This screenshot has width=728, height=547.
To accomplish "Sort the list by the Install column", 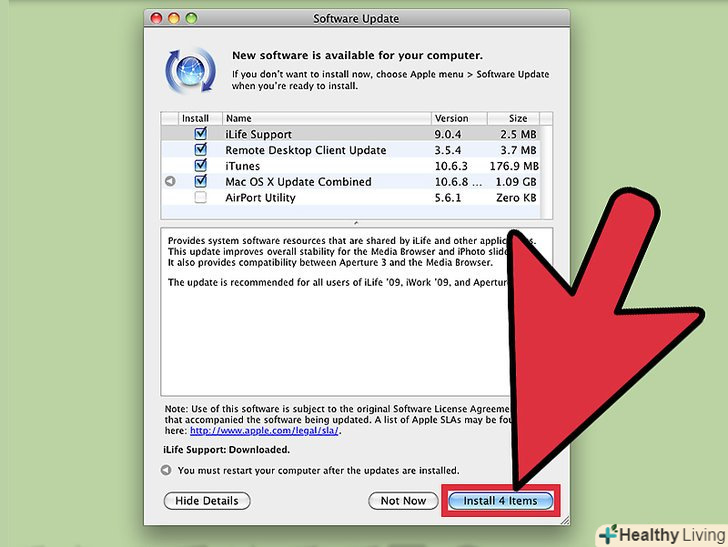I will 200,118.
